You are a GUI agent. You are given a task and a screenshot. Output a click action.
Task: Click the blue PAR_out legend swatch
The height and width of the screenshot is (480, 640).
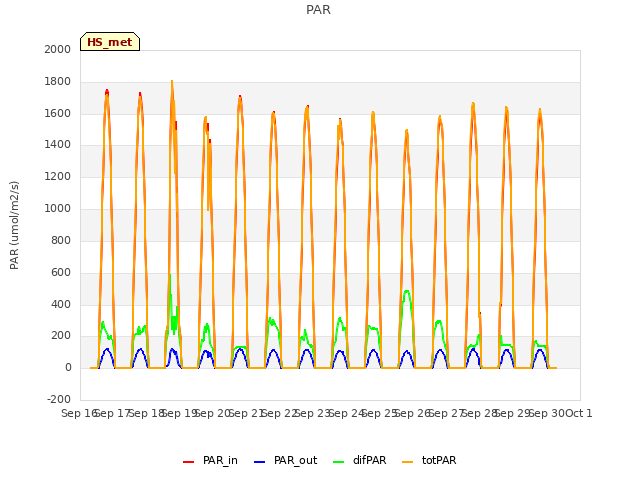tap(260, 462)
